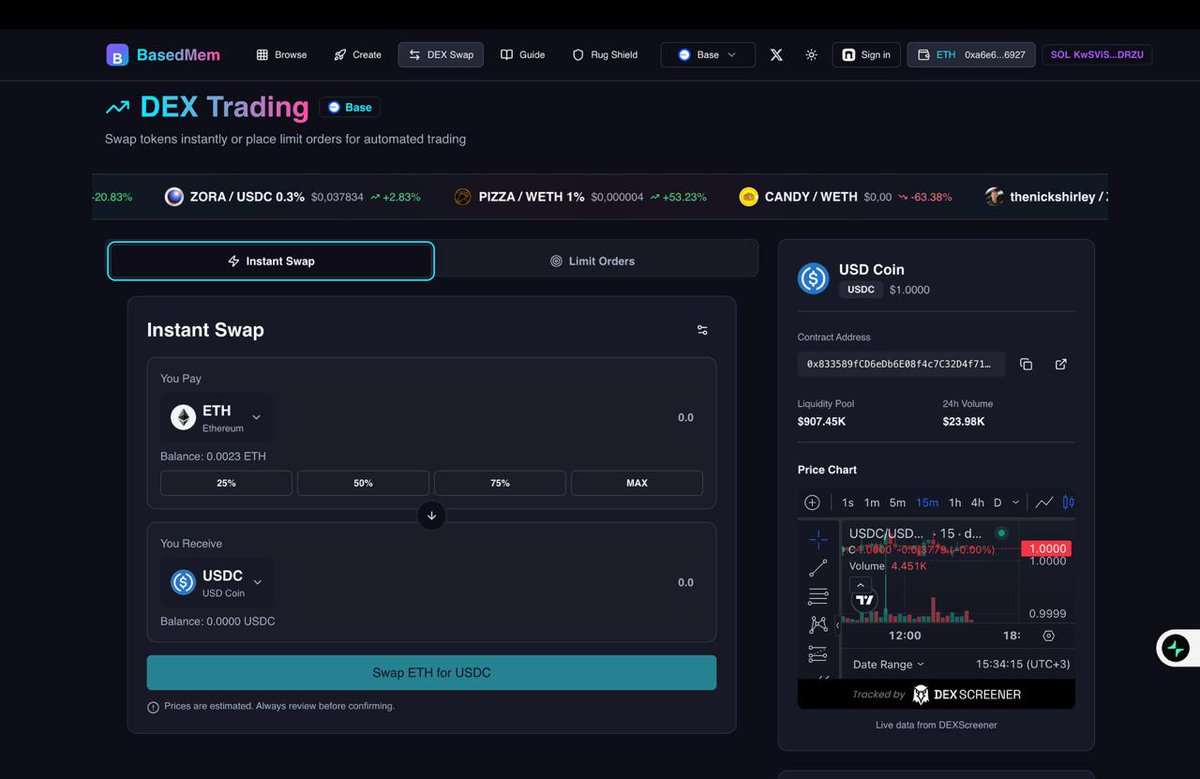Screen dimensions: 1200x779
Task: Click PIZZA / WETH 1% ticker entry
Action: [580, 197]
